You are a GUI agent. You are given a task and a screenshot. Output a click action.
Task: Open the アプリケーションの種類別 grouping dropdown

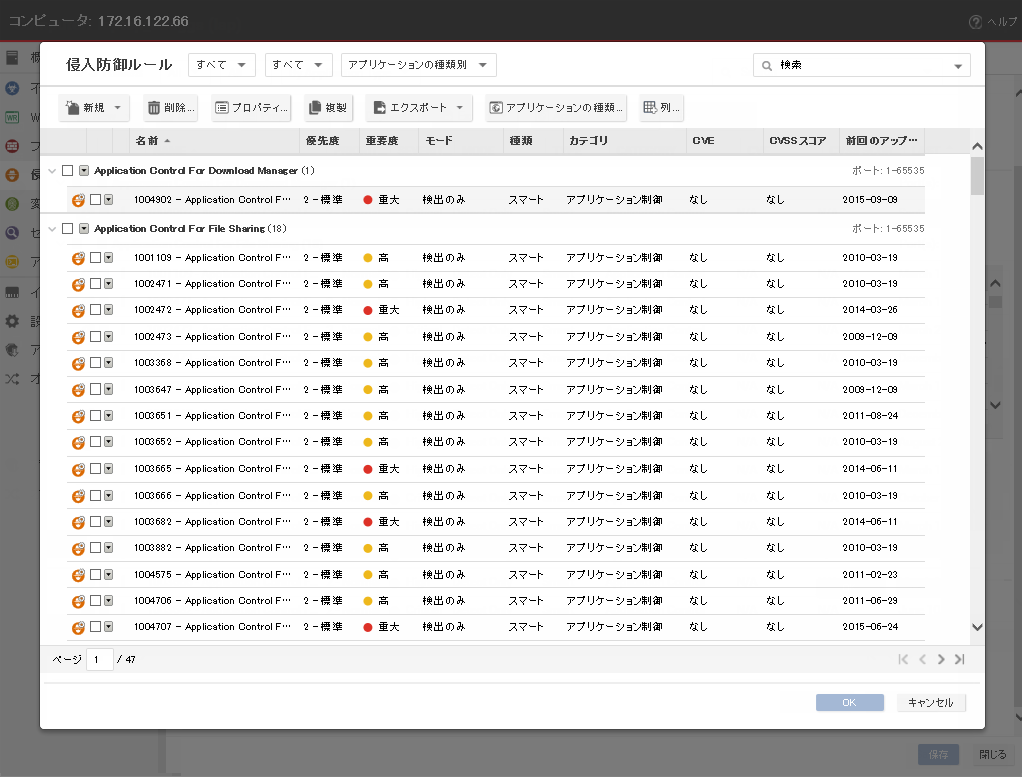(x=418, y=65)
